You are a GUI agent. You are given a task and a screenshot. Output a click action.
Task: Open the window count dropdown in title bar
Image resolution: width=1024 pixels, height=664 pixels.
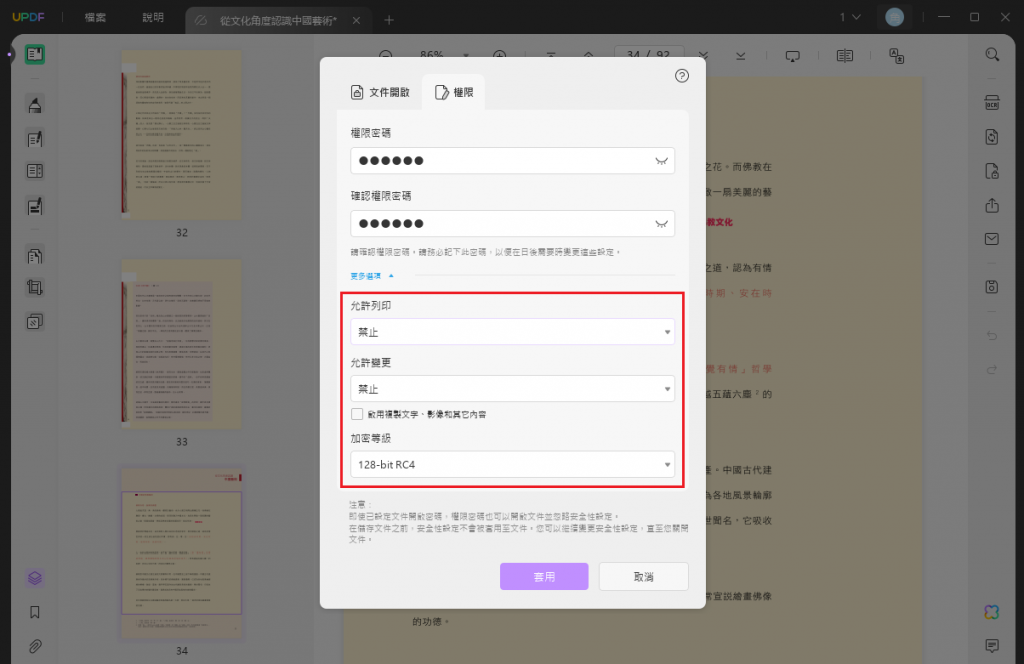[x=850, y=17]
